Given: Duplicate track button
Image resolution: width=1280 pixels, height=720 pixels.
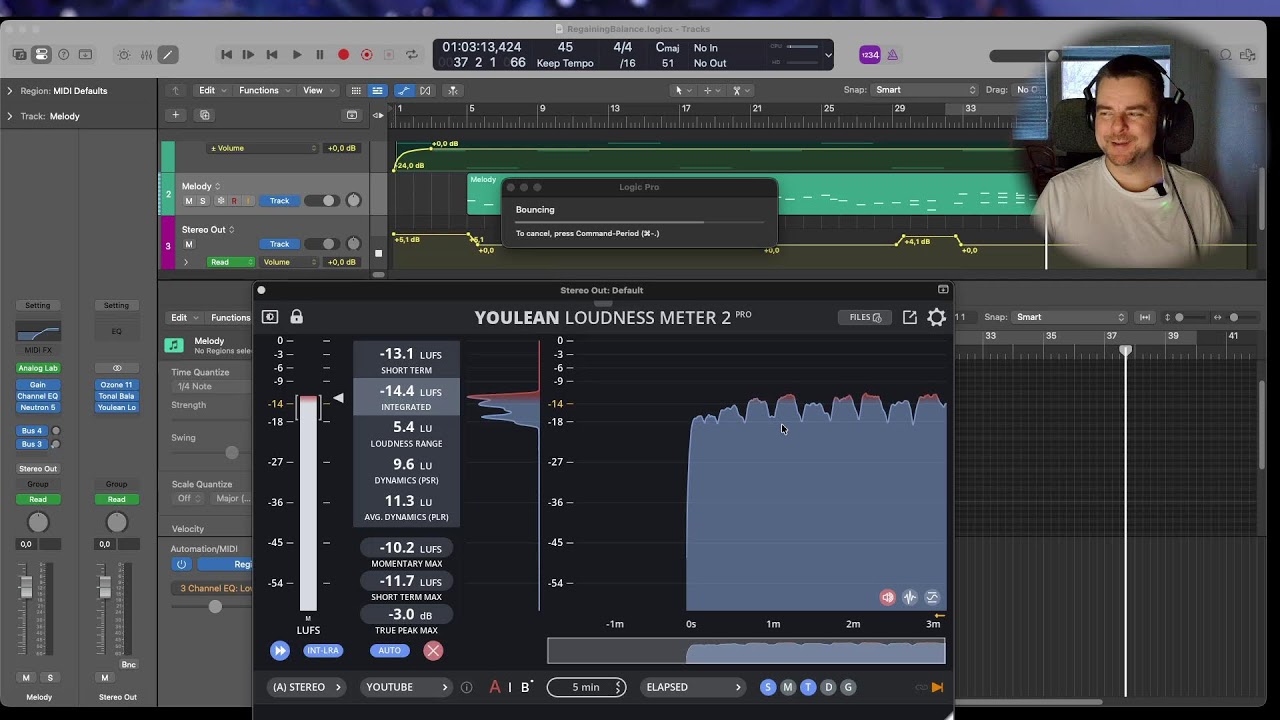Looking at the screenshot, I should point(205,115).
